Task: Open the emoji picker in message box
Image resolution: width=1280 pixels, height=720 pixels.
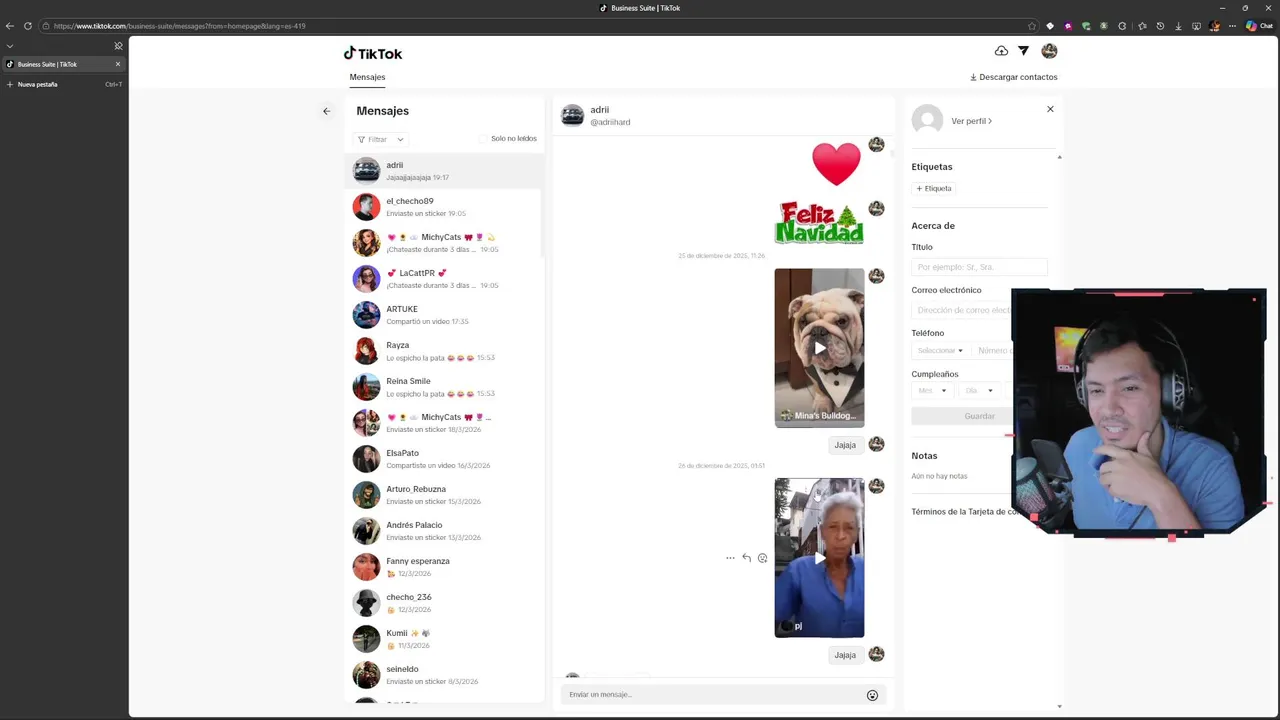Action: coord(872,695)
